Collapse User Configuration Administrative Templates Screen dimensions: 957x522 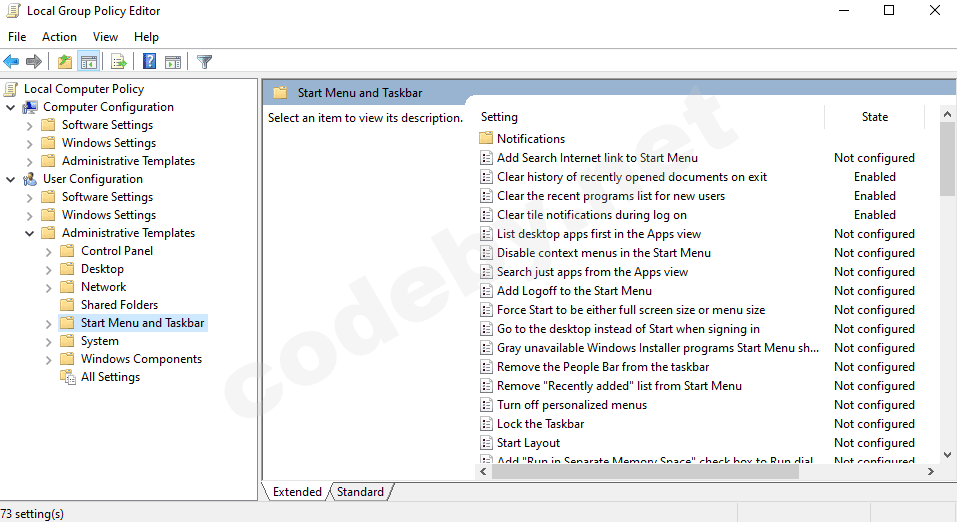click(x=29, y=233)
